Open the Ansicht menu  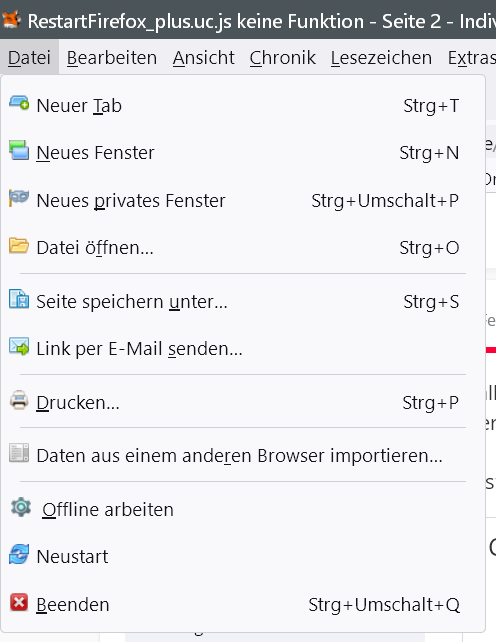204,58
